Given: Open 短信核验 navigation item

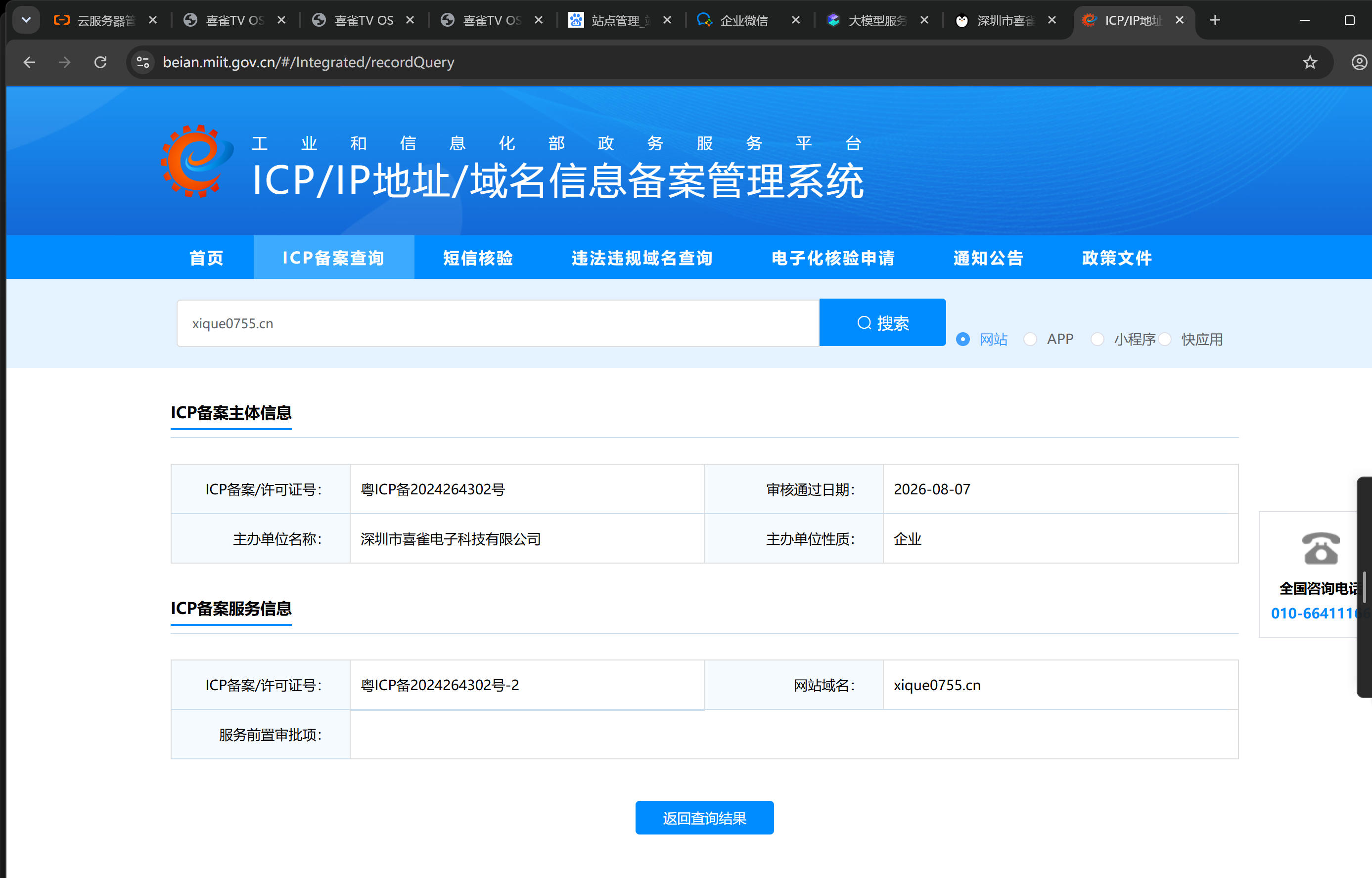Looking at the screenshot, I should pyautogui.click(x=478, y=258).
